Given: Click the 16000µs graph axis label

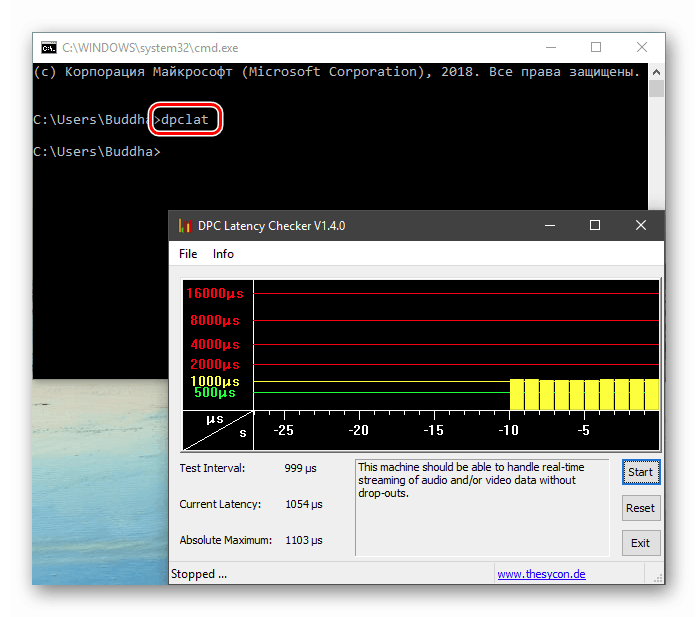Looking at the screenshot, I should coord(215,293).
